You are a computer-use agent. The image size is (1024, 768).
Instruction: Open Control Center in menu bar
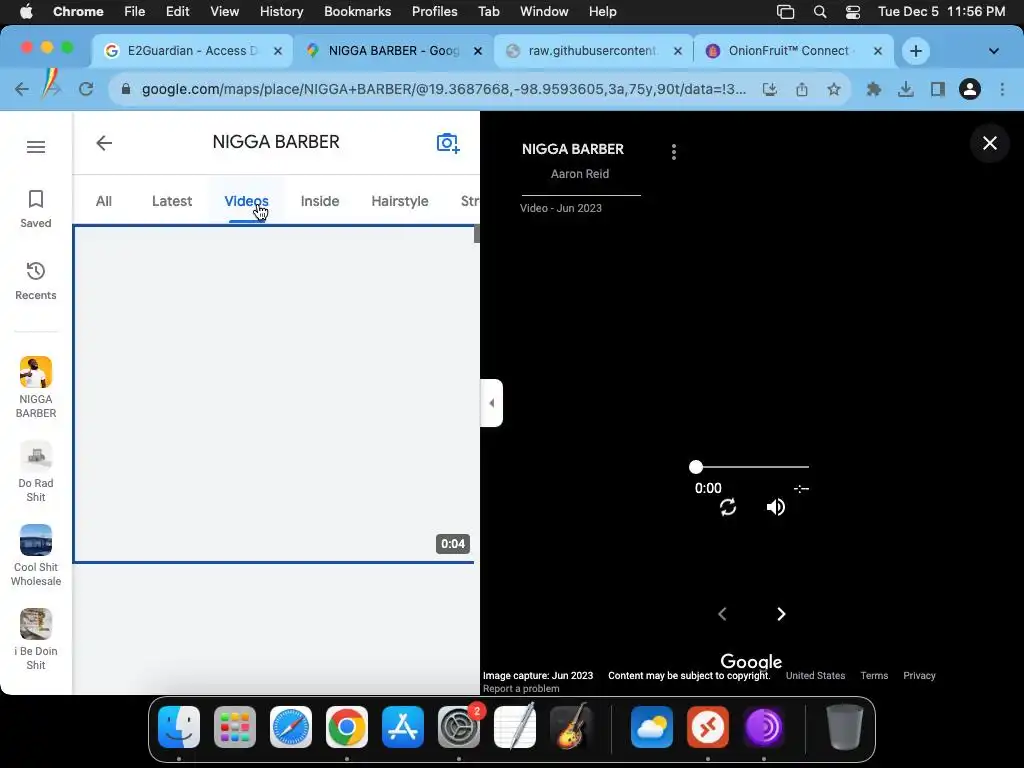click(852, 12)
